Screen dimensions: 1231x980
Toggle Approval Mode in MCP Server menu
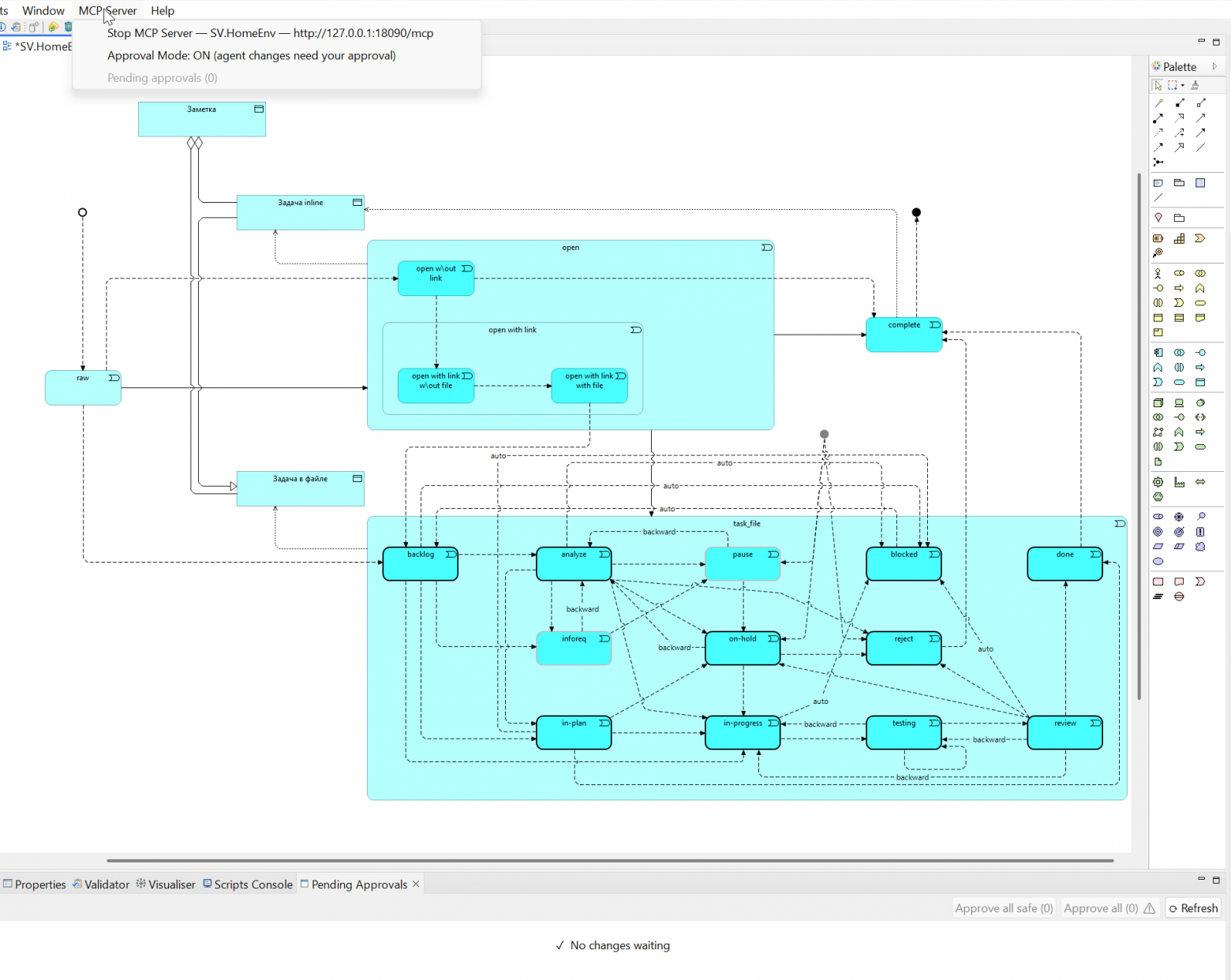(x=252, y=55)
